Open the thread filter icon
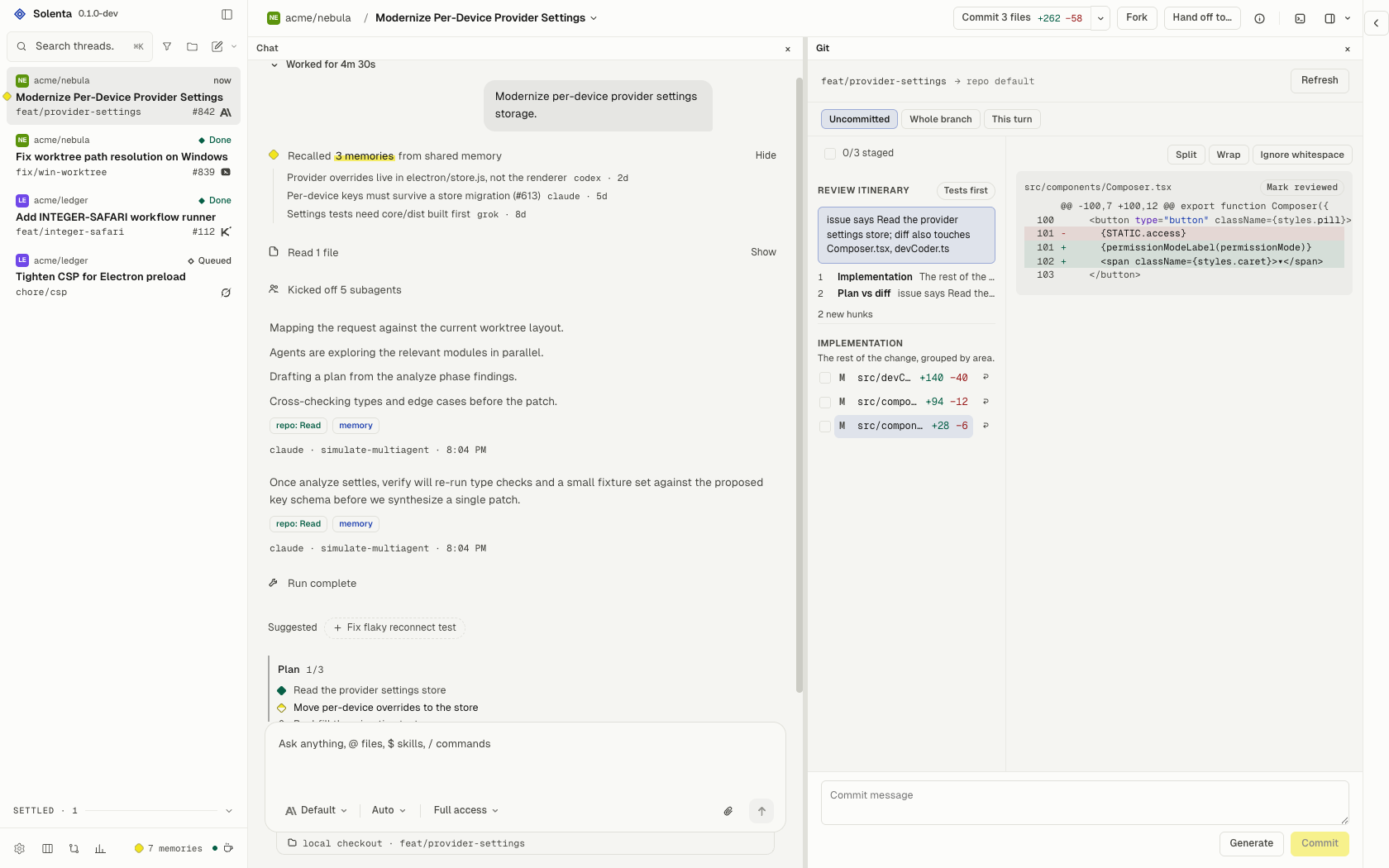1389x868 pixels. click(x=167, y=46)
